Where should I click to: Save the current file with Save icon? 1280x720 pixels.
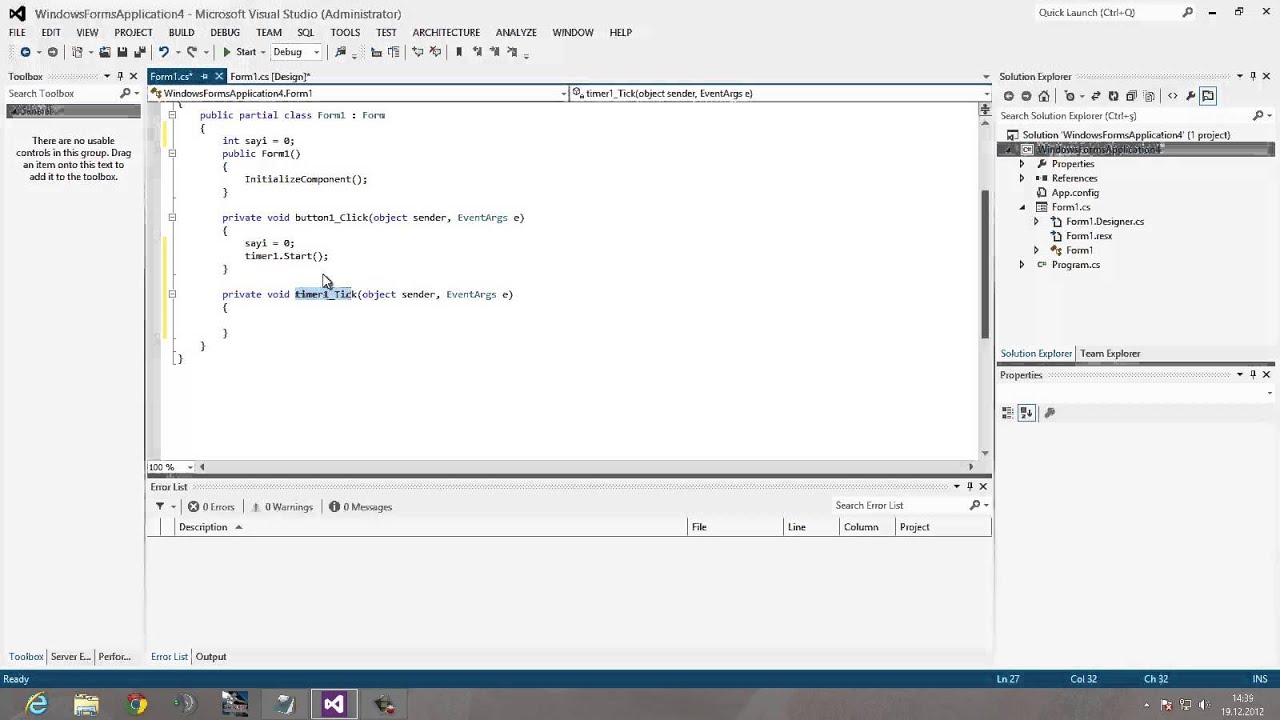tap(122, 52)
